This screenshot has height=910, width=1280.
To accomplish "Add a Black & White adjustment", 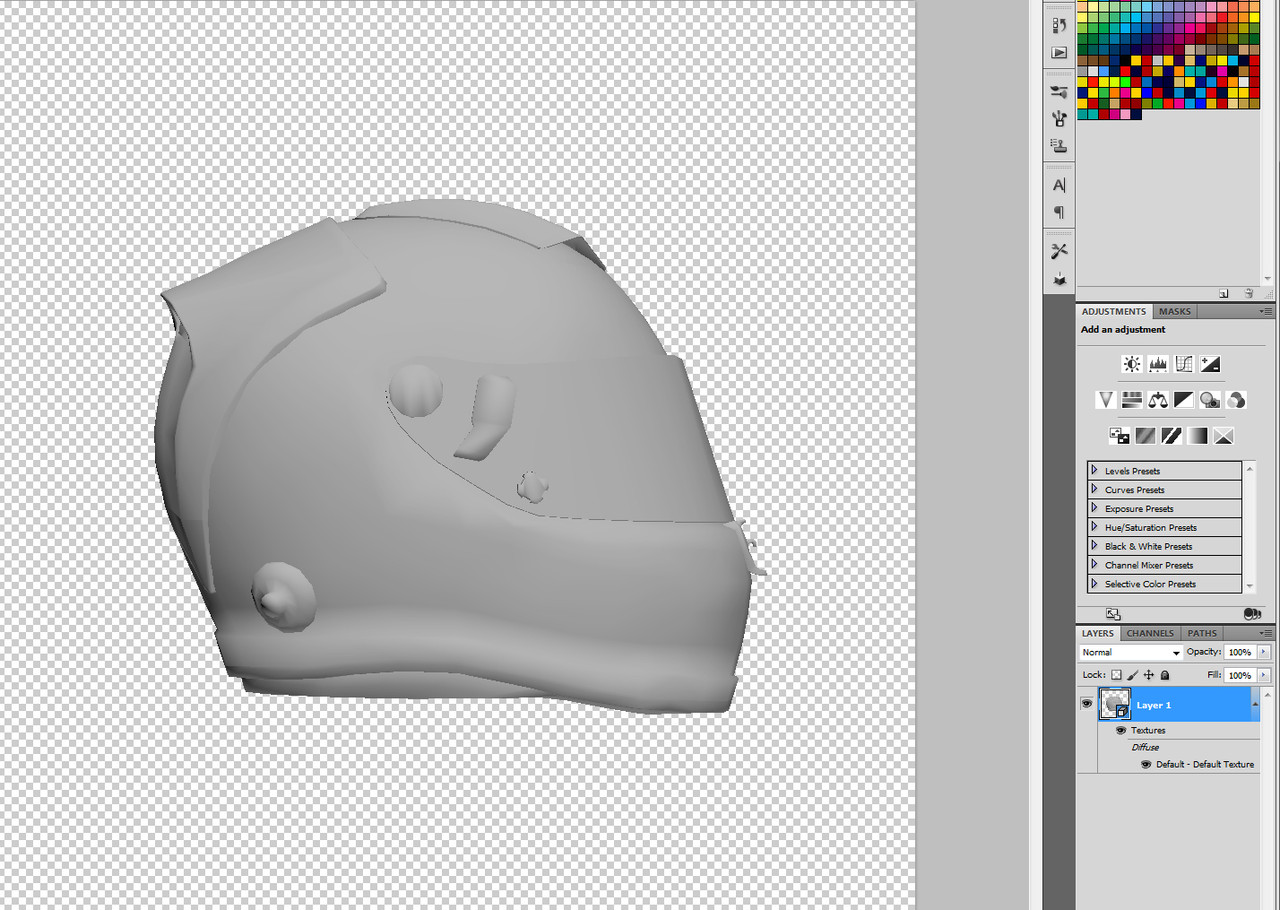I will click(1184, 400).
